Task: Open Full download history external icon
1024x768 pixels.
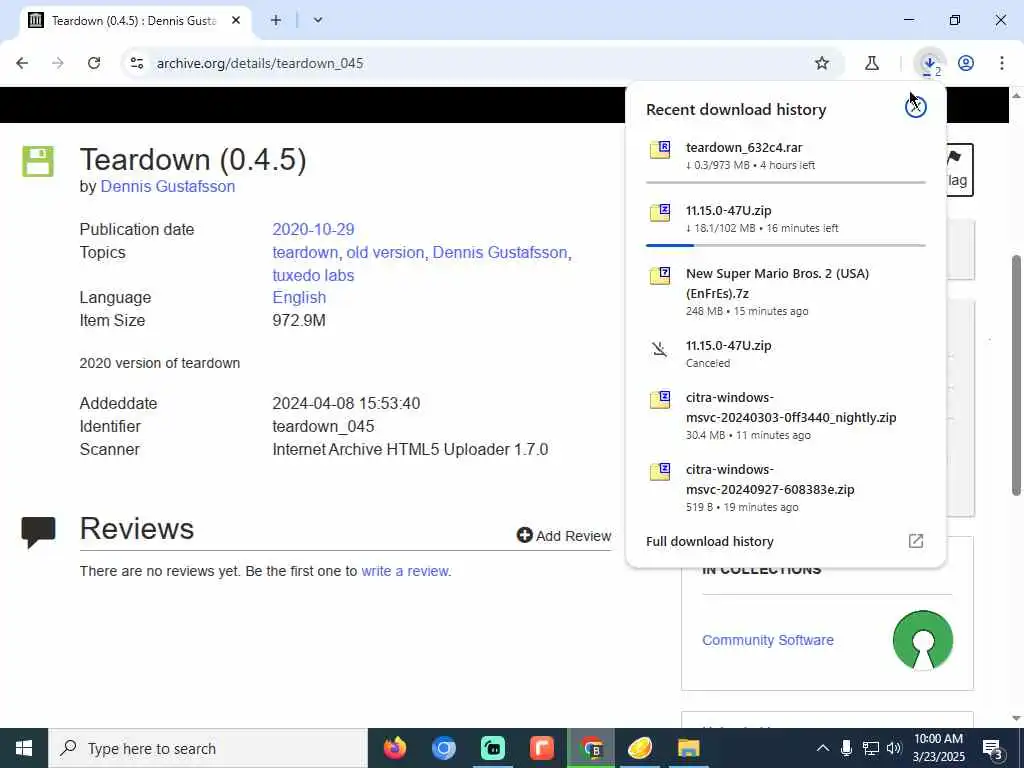Action: (x=916, y=541)
